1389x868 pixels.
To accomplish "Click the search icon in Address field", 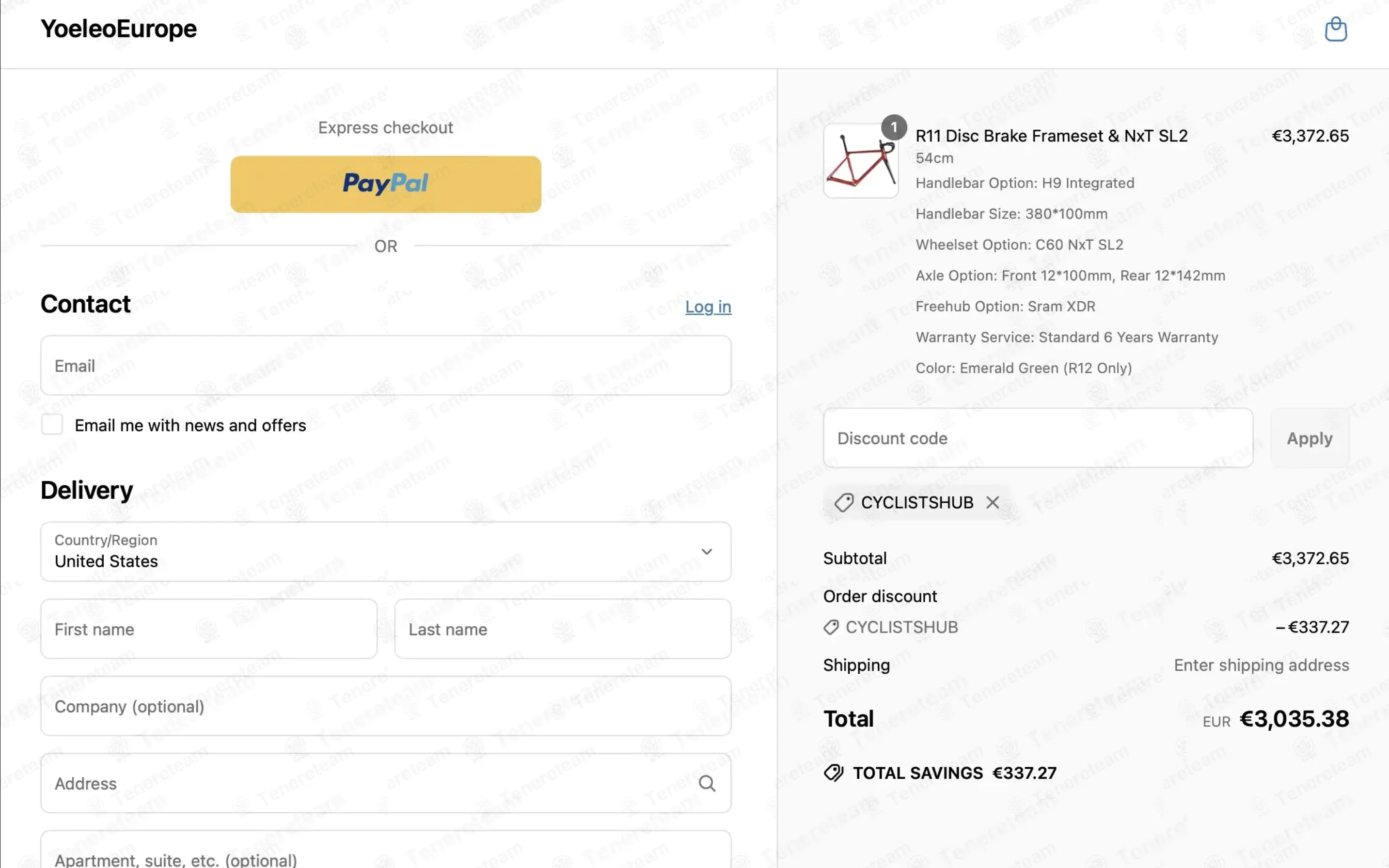I will click(x=707, y=783).
